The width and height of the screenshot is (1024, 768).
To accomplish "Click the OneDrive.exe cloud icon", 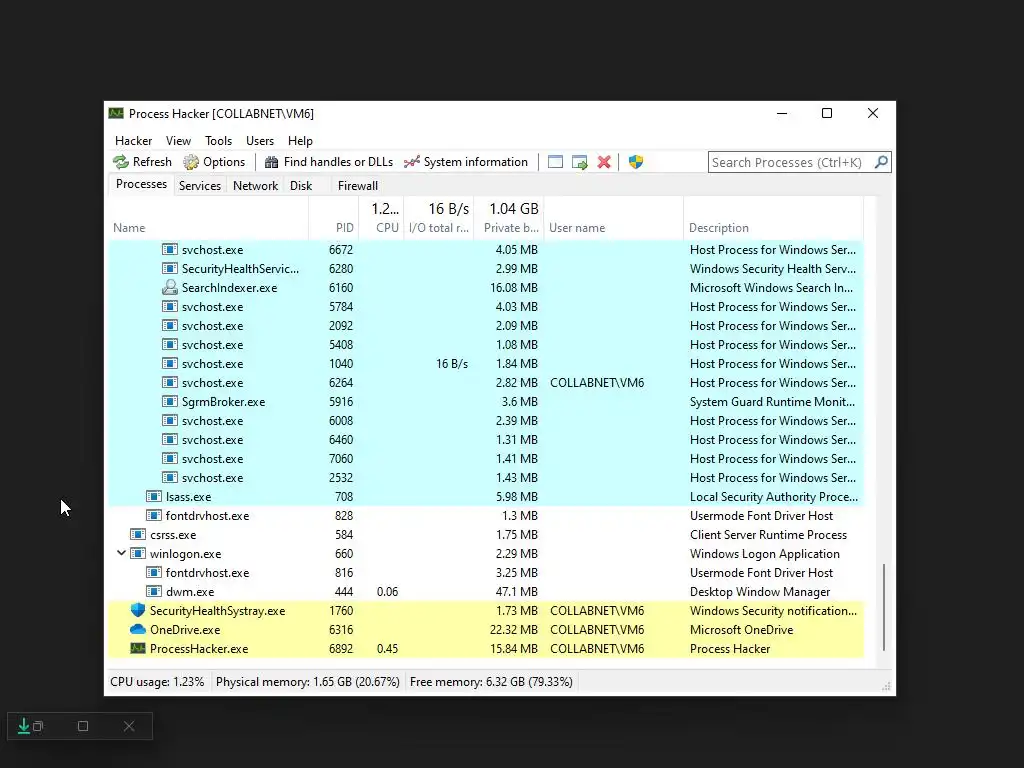I will (x=138, y=630).
